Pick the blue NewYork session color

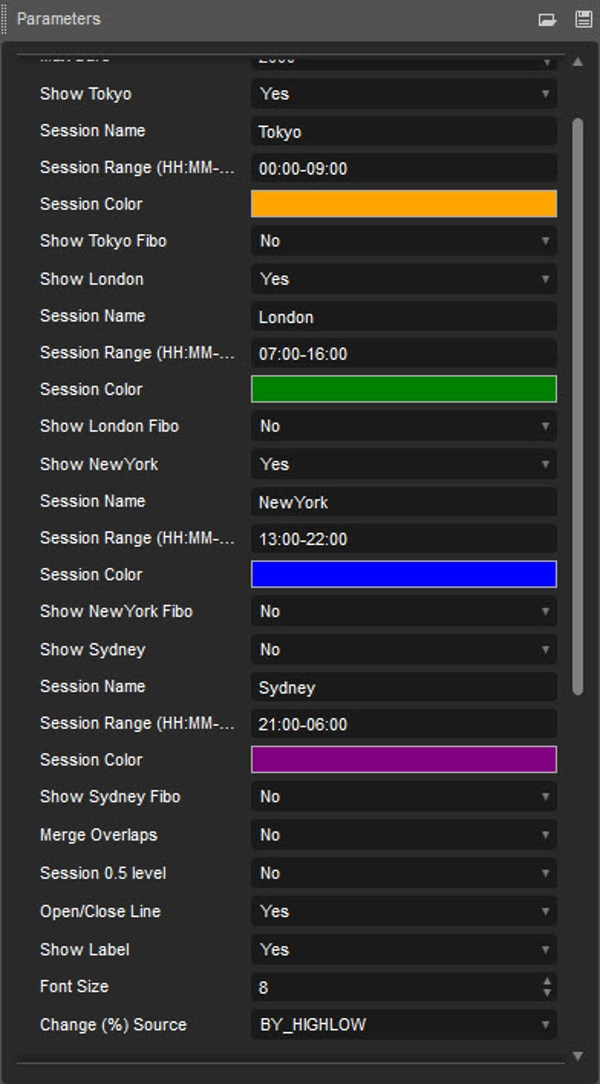(404, 574)
